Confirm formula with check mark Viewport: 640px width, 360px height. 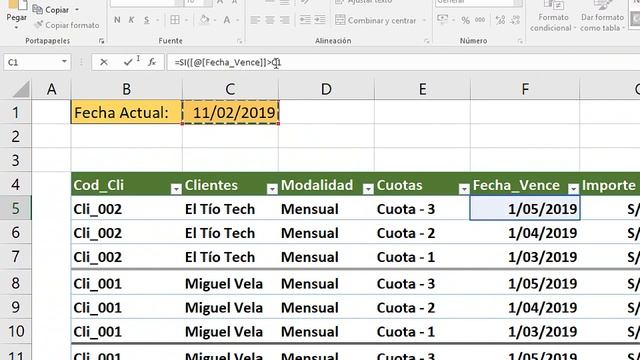(x=128, y=62)
